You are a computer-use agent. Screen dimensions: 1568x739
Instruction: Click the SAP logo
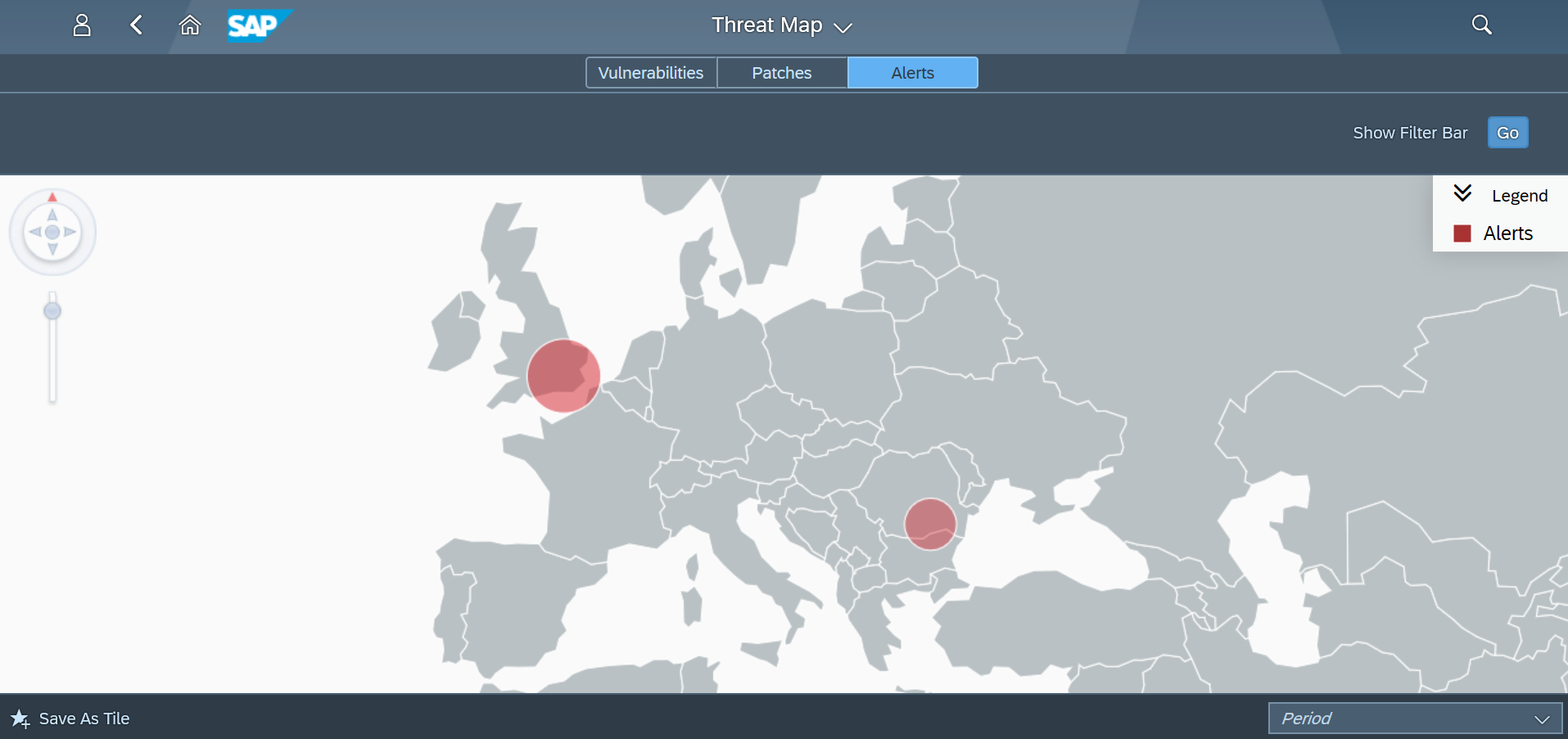pyautogui.click(x=255, y=25)
